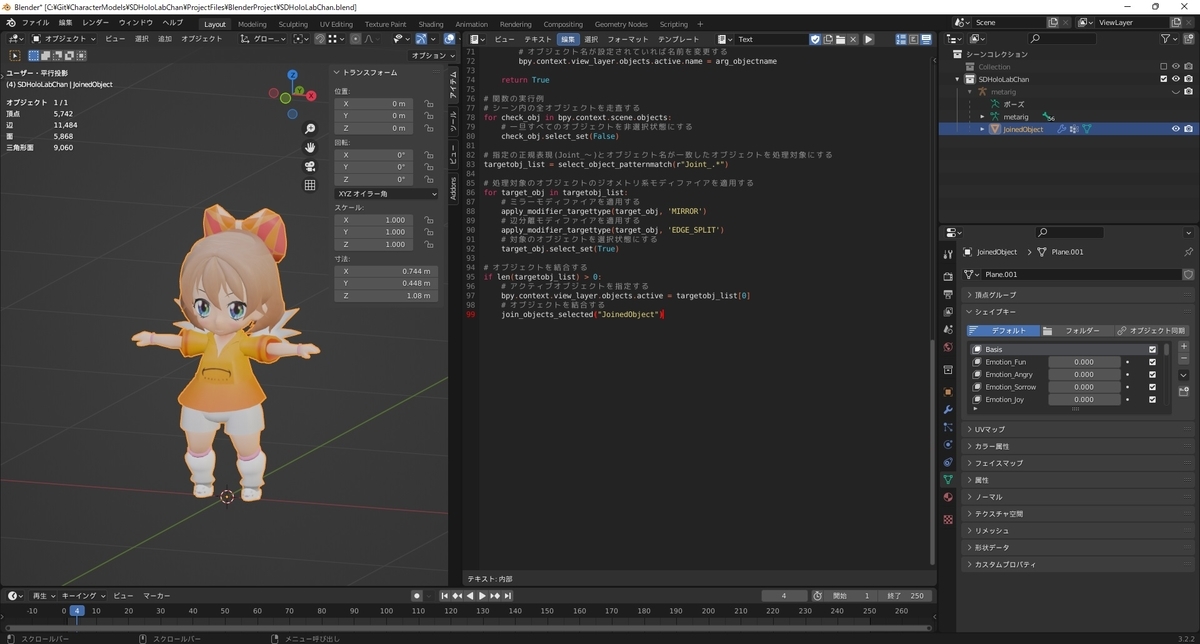
Task: Click the outliner filter funnel icon
Action: coord(1167,39)
